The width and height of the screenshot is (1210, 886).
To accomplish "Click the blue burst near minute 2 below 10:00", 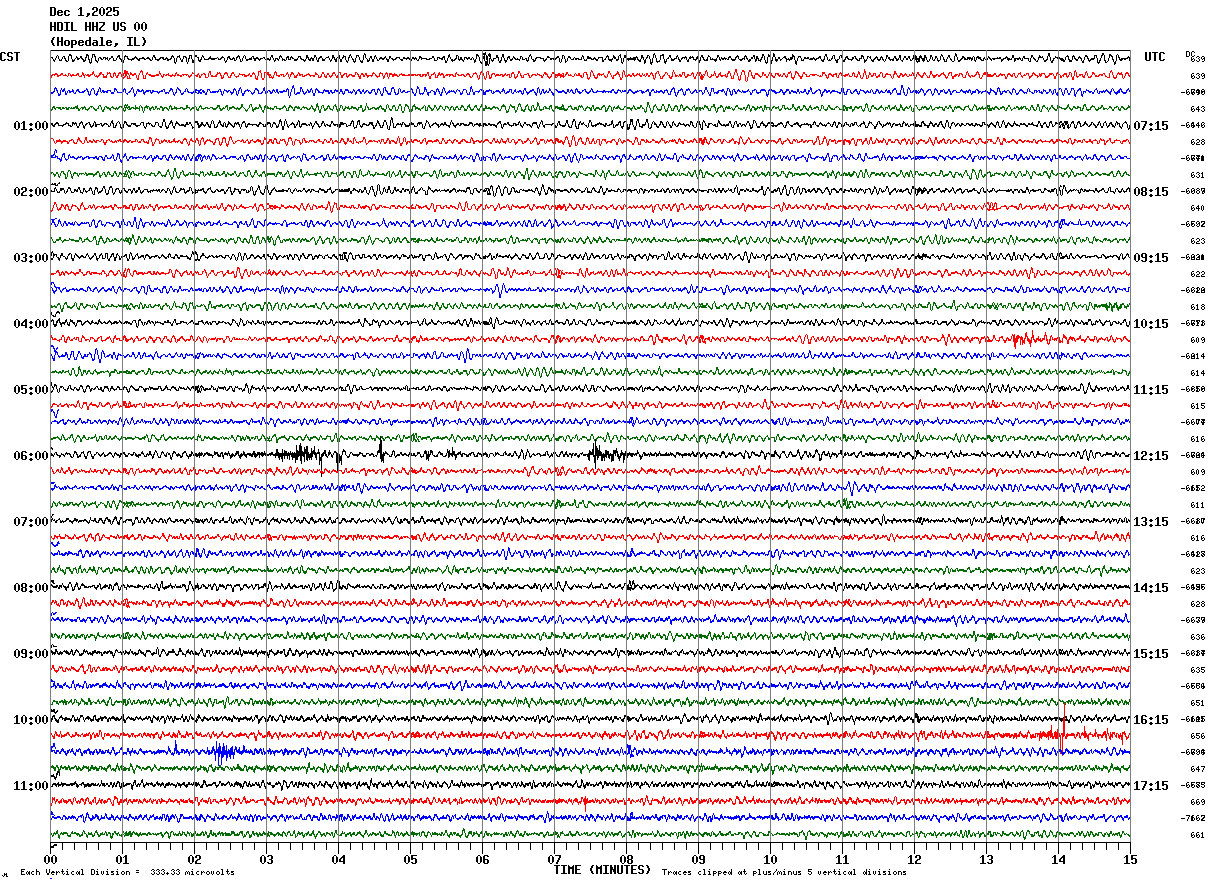I will coord(224,752).
